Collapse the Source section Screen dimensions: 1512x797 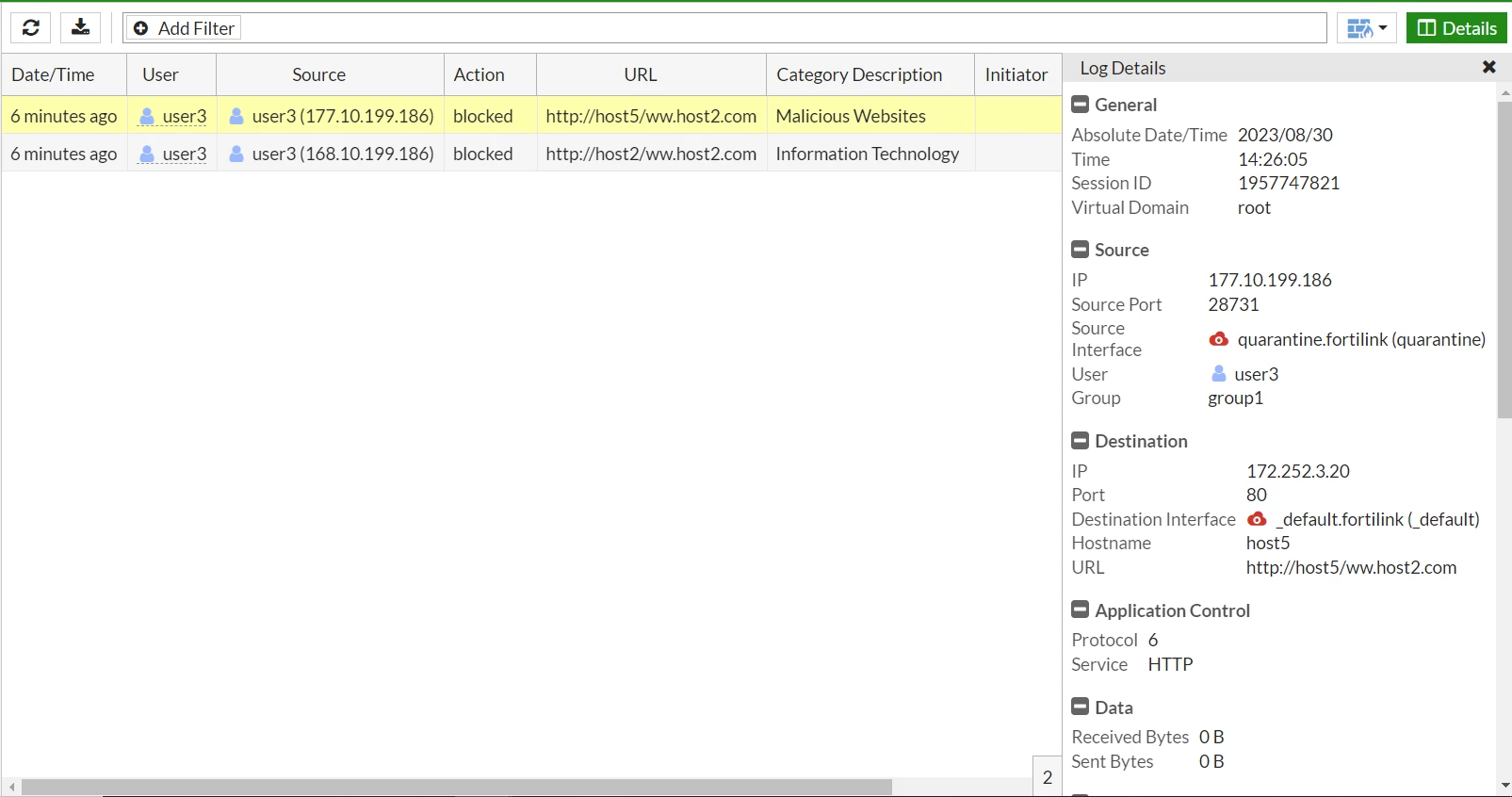pyautogui.click(x=1081, y=250)
